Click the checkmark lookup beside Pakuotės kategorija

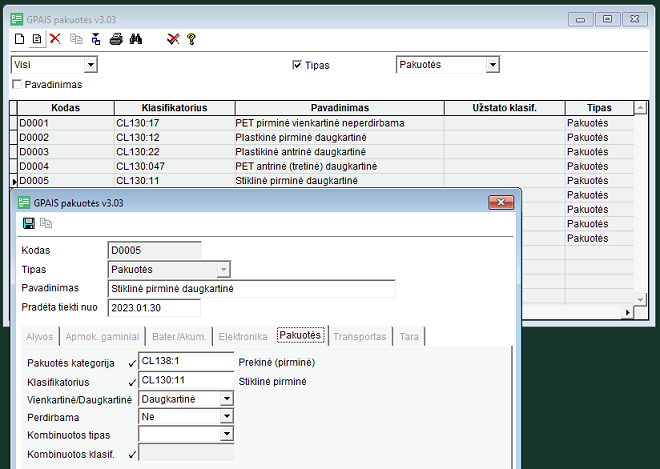tap(132, 363)
